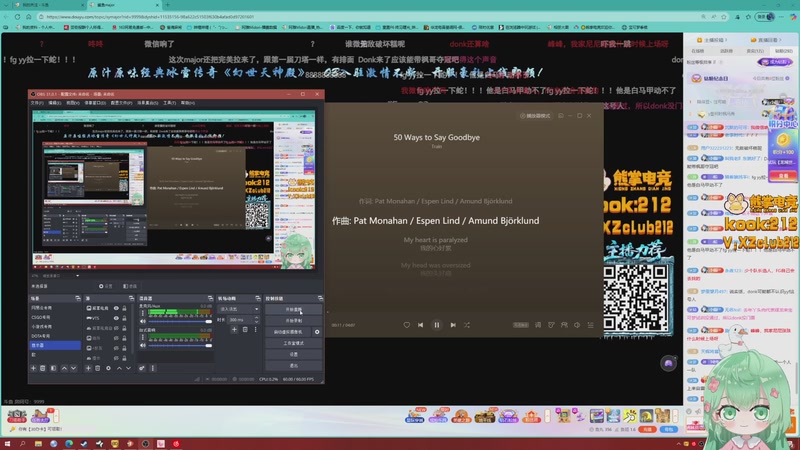Show the bottom hidden source via eye icon

(x=116, y=358)
